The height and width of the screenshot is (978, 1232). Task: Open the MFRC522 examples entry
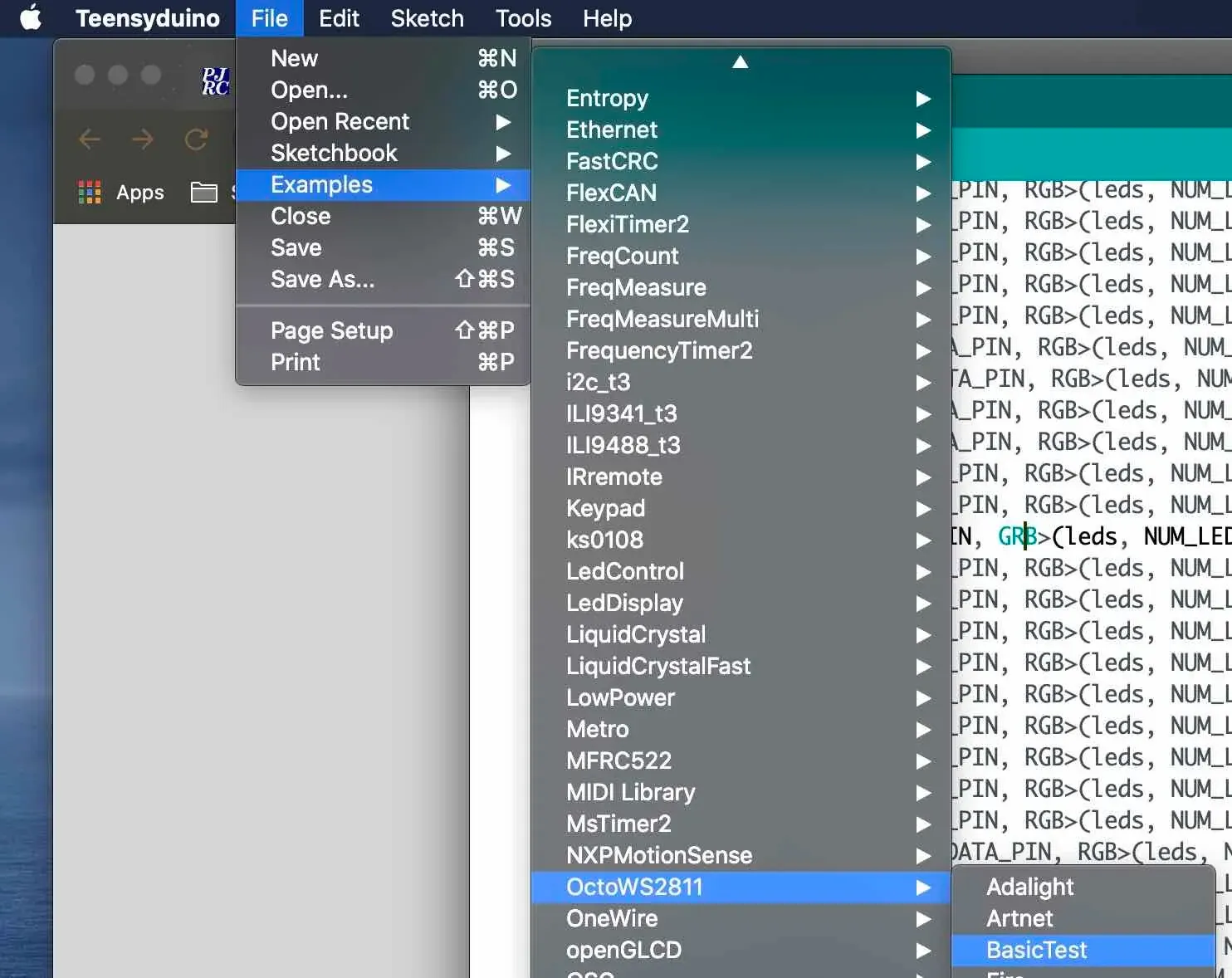pyautogui.click(x=741, y=760)
